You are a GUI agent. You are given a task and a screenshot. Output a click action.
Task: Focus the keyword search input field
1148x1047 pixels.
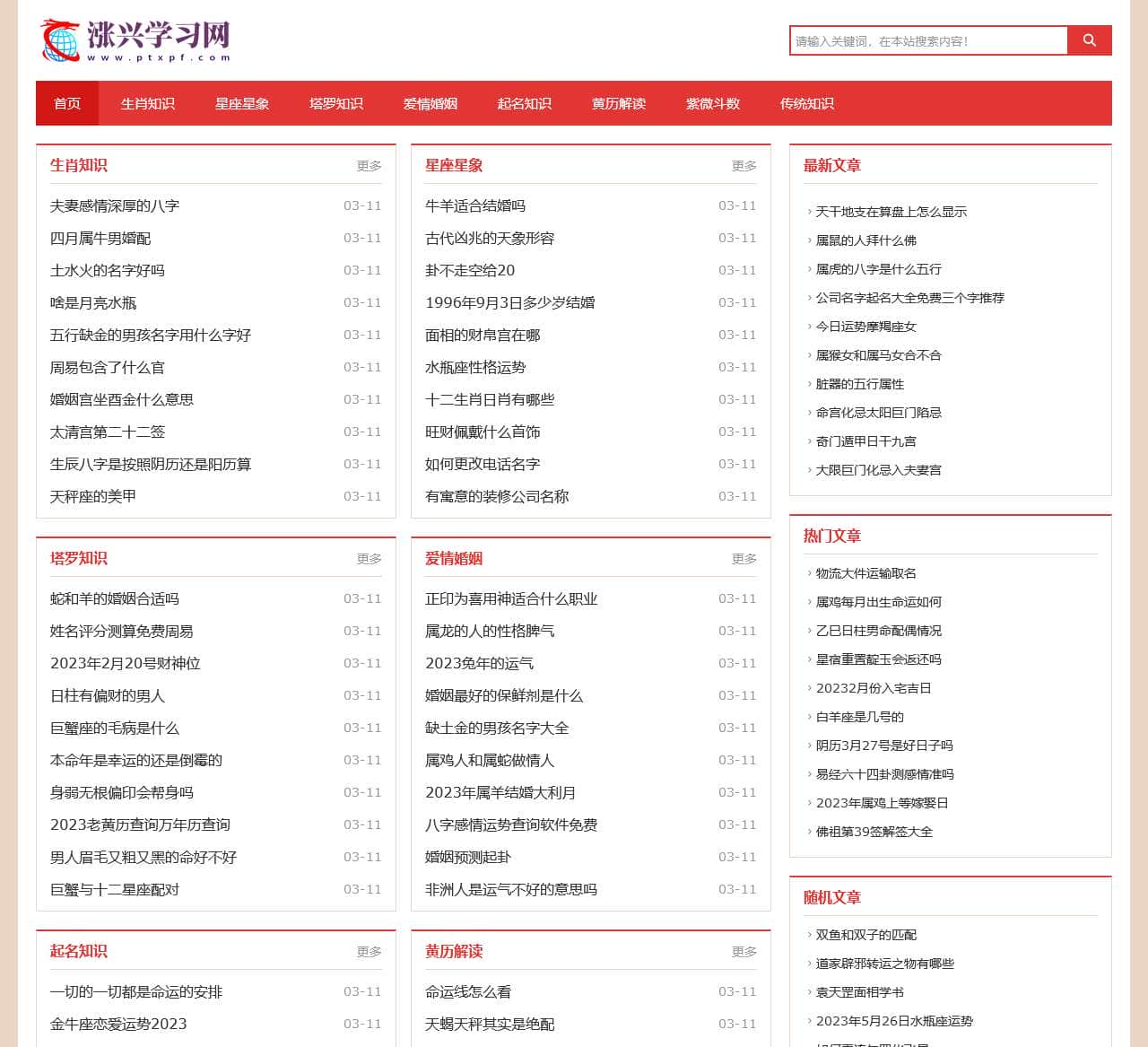[928, 40]
